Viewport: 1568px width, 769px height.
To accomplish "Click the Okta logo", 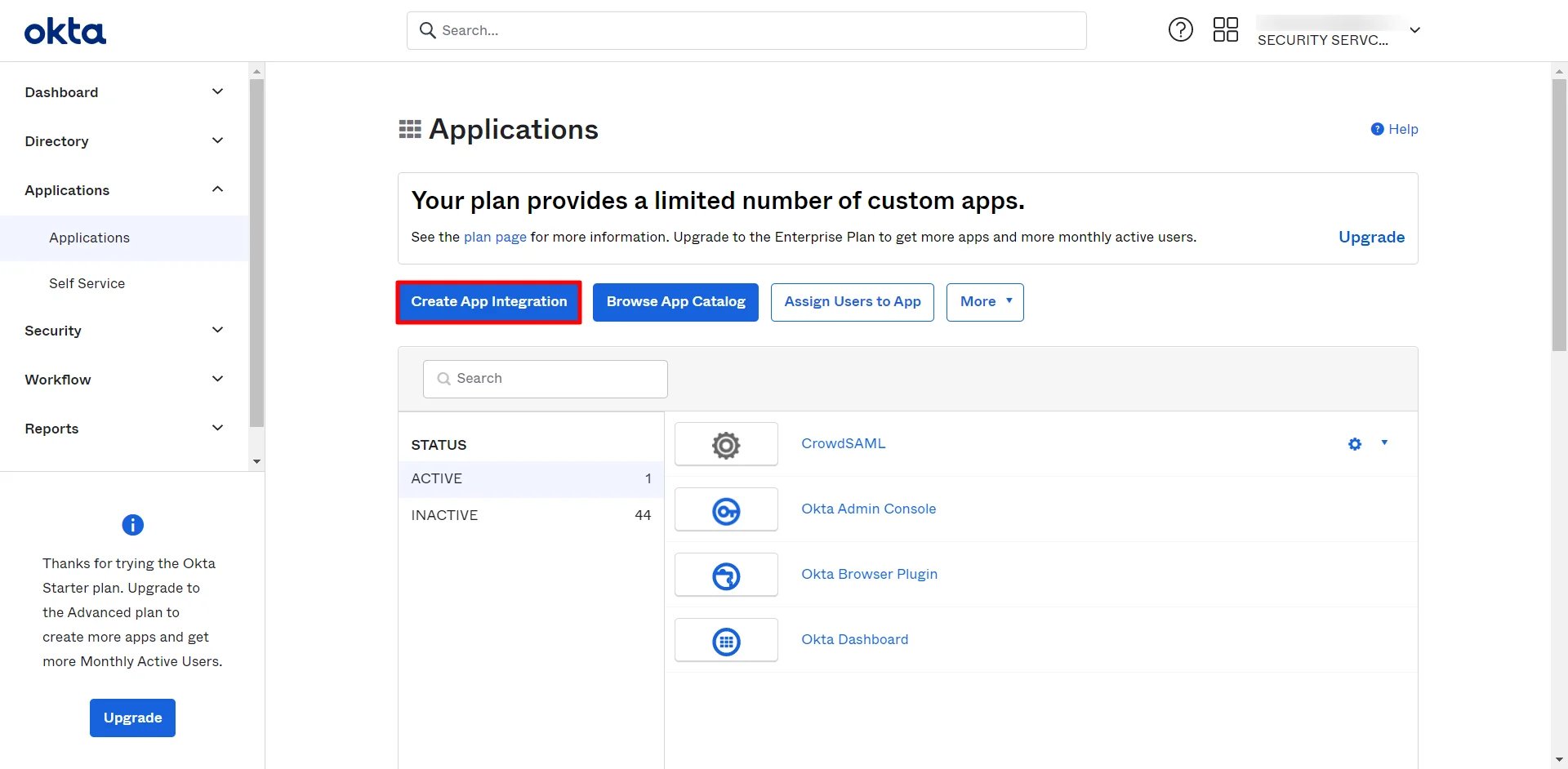I will tap(65, 30).
